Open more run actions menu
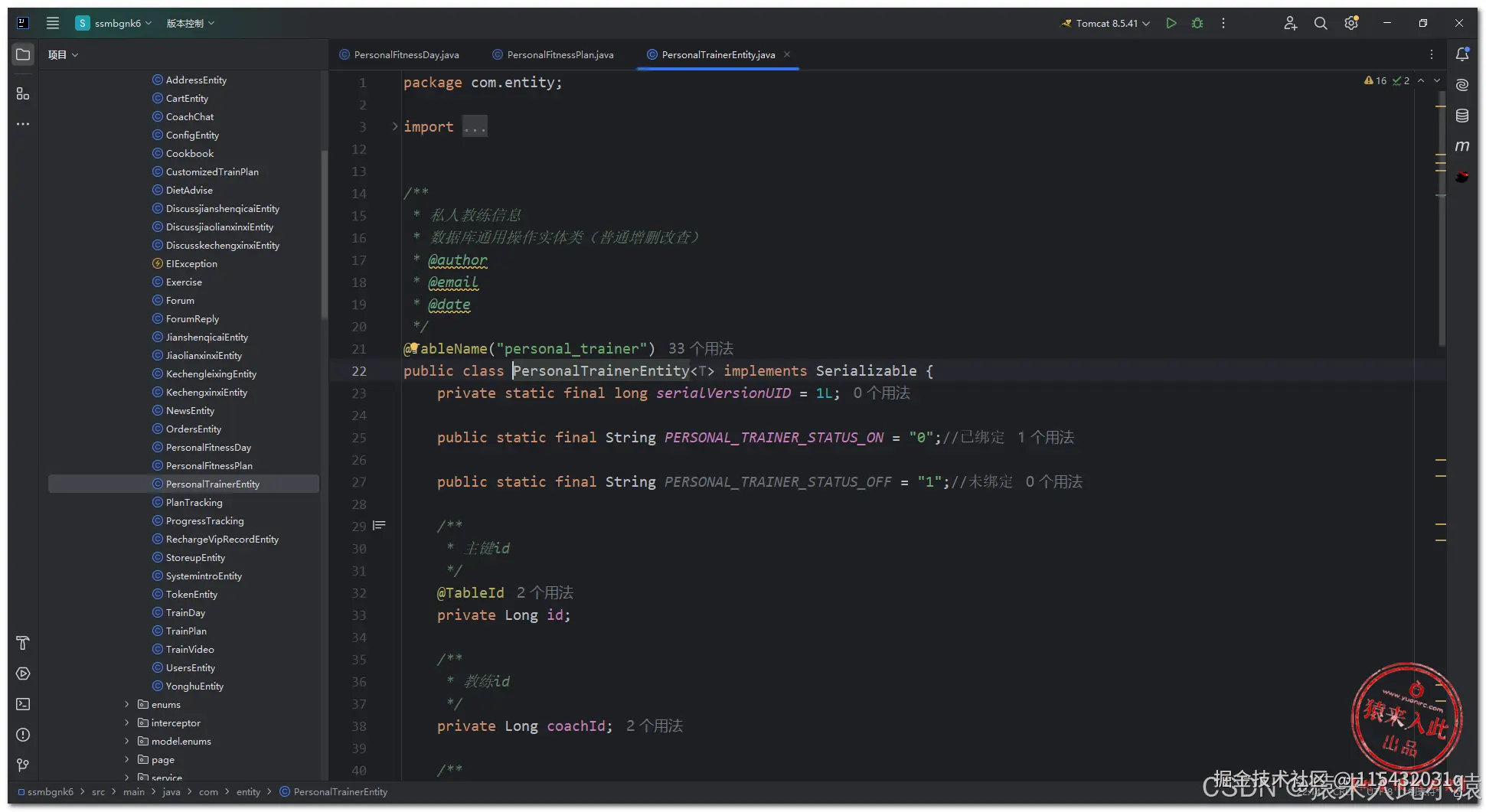The width and height of the screenshot is (1486, 812). click(x=1223, y=23)
